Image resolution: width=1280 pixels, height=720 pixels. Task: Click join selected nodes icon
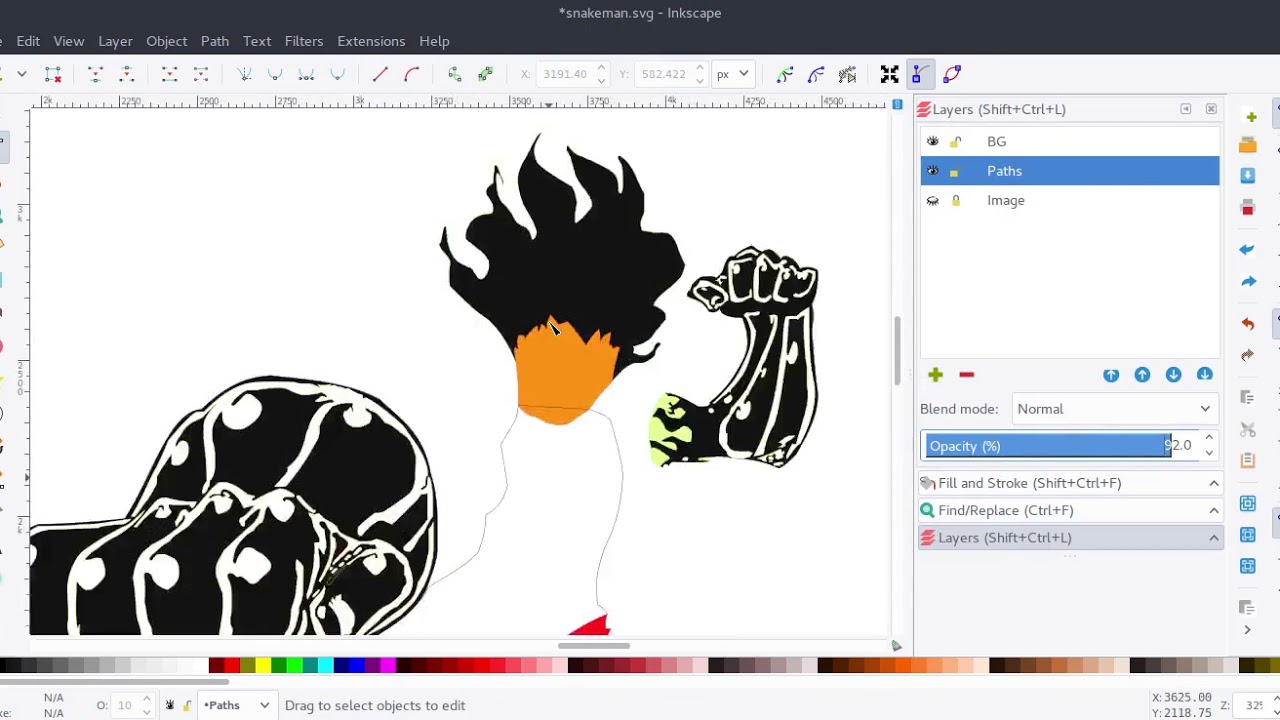click(95, 74)
